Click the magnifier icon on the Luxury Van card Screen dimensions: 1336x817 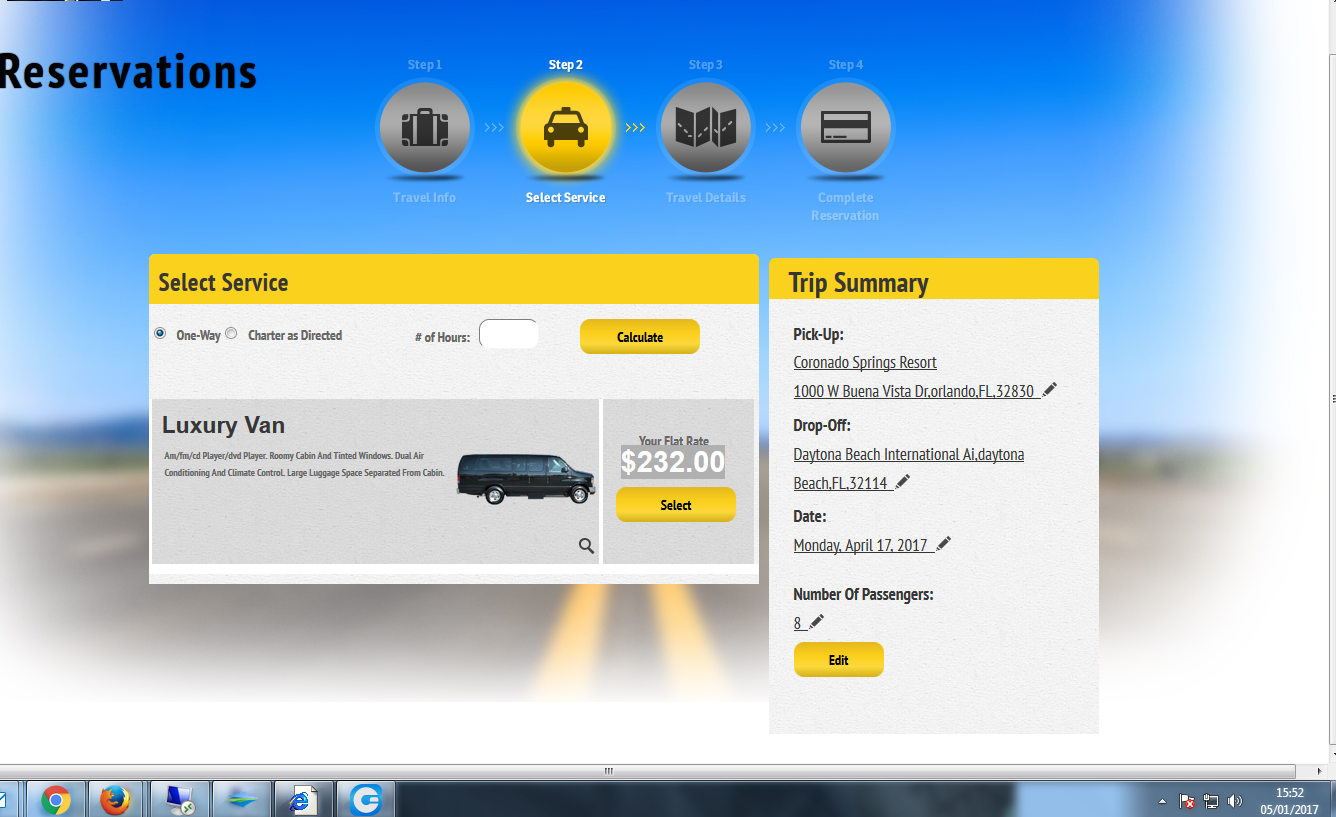coord(586,546)
